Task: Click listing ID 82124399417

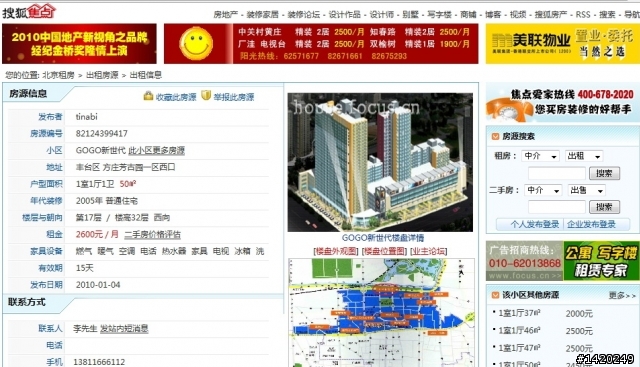Action: [102, 133]
